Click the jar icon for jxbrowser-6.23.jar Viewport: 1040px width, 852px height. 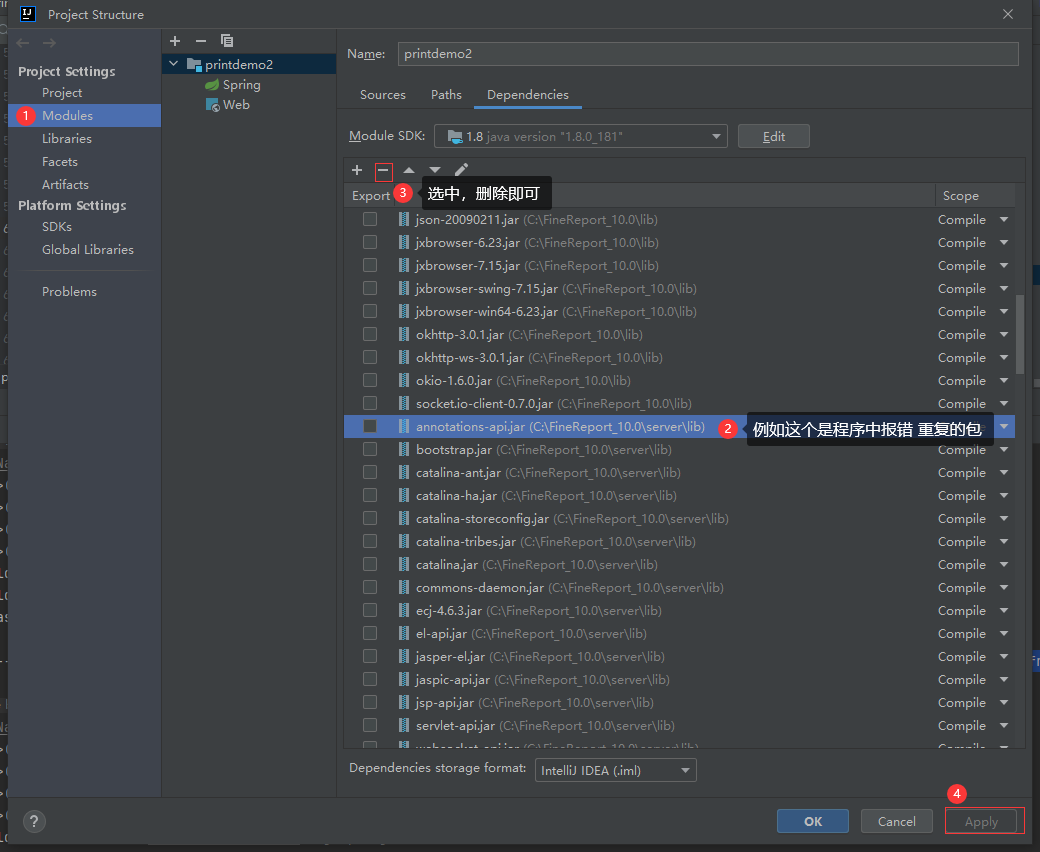pos(403,243)
